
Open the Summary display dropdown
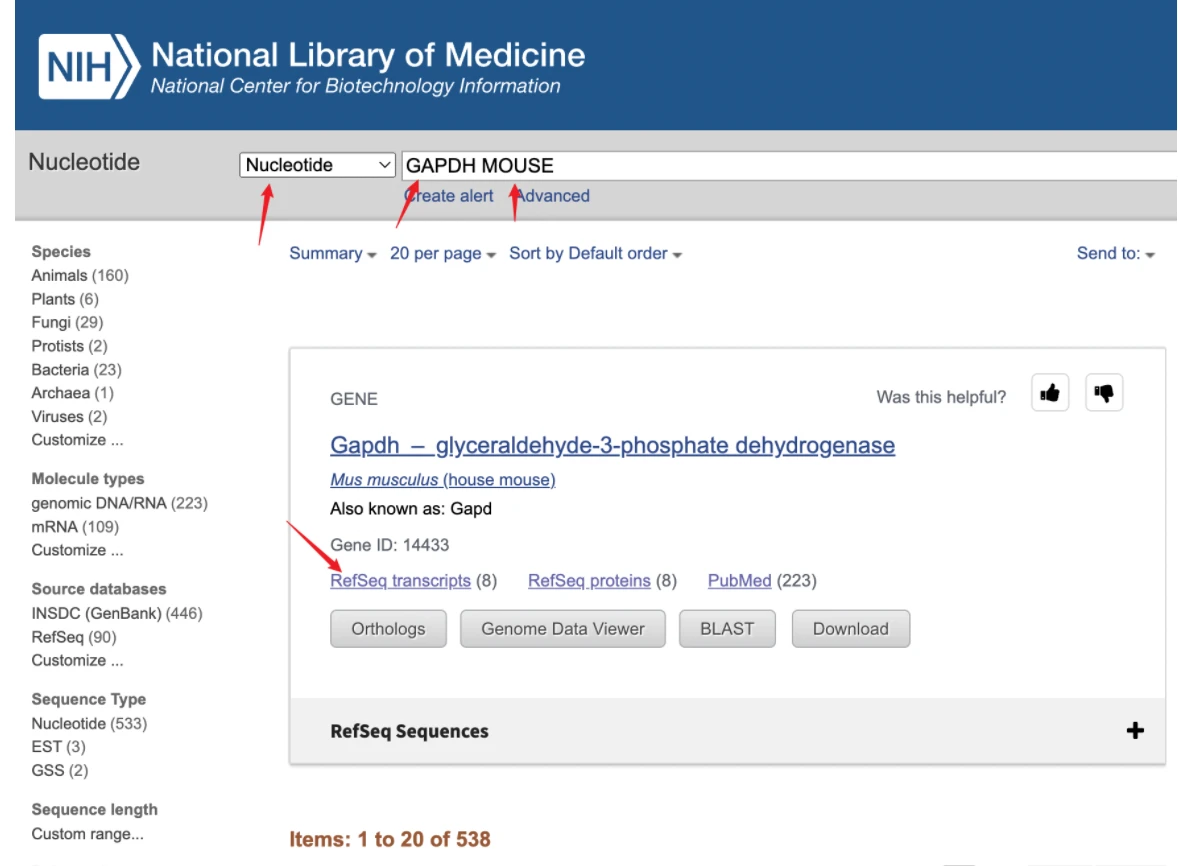coord(332,254)
